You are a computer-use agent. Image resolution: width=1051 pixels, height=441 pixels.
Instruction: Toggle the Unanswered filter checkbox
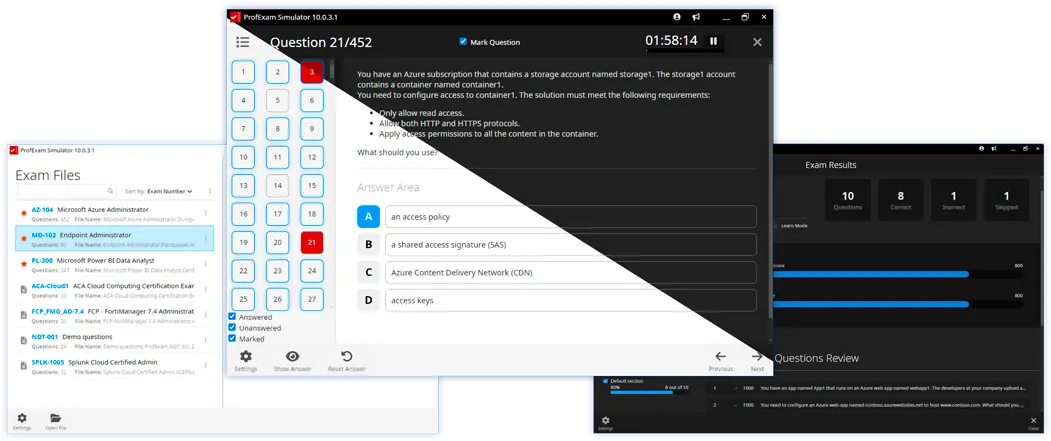click(x=232, y=328)
